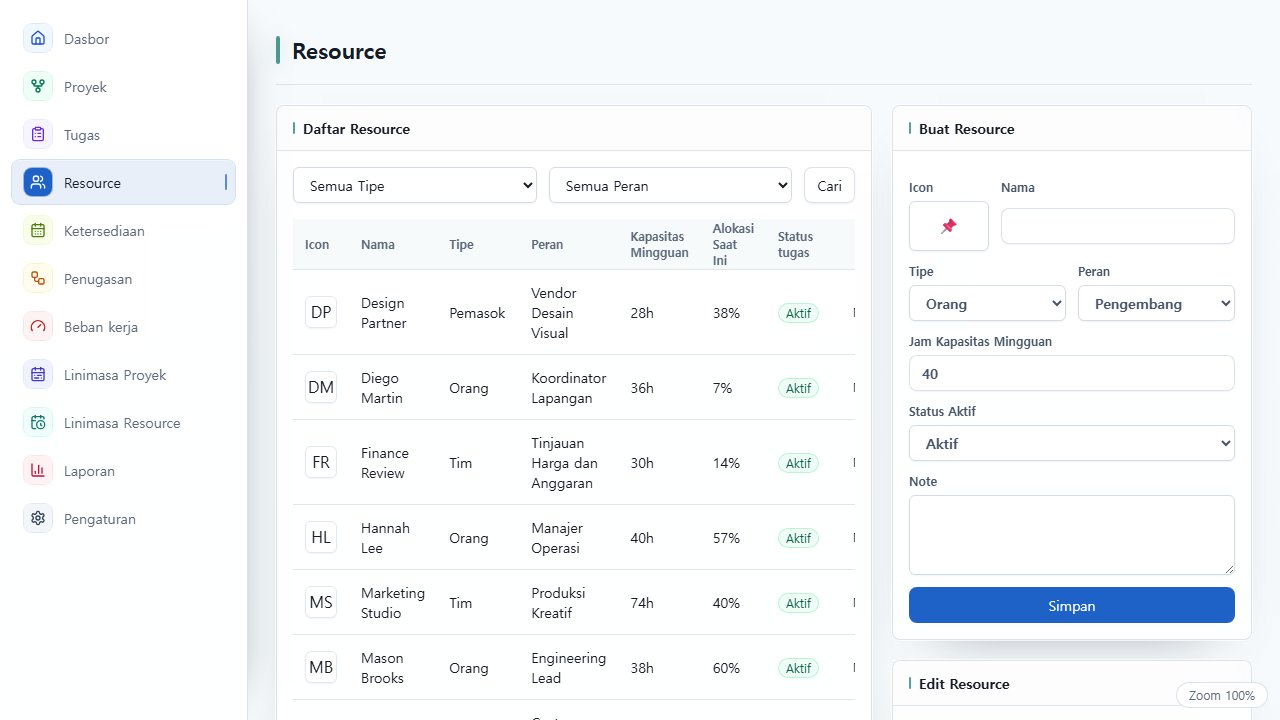Click the Laporan chart icon
This screenshot has height=720, width=1280.
pyautogui.click(x=38, y=471)
